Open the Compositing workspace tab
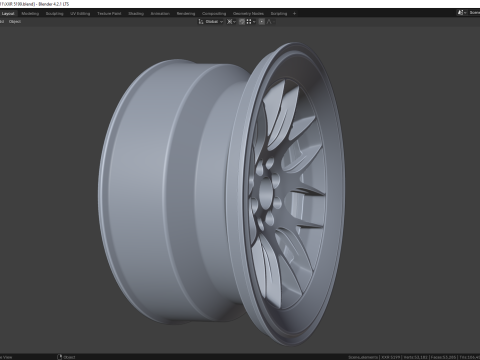The height and width of the screenshot is (360, 480). pyautogui.click(x=214, y=14)
